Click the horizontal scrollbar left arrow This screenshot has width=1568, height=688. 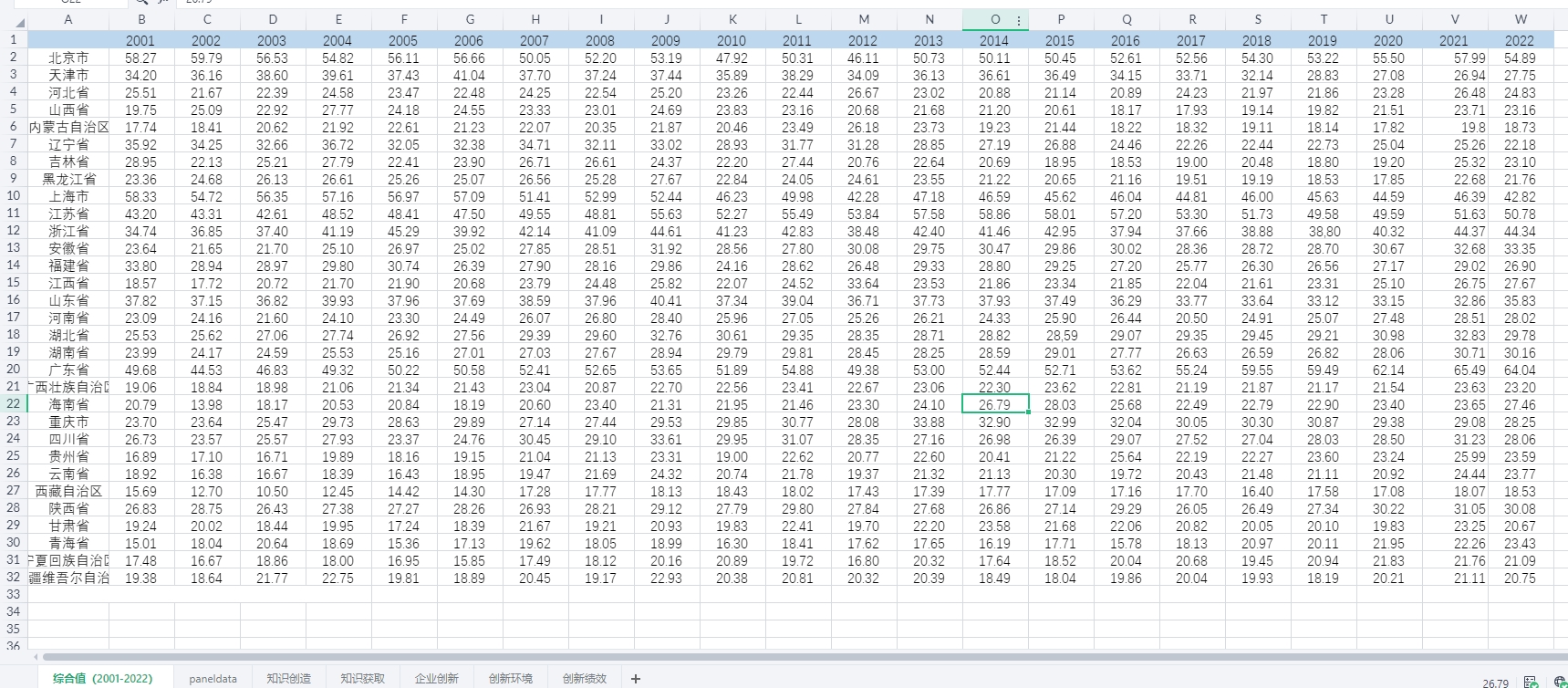[x=36, y=657]
